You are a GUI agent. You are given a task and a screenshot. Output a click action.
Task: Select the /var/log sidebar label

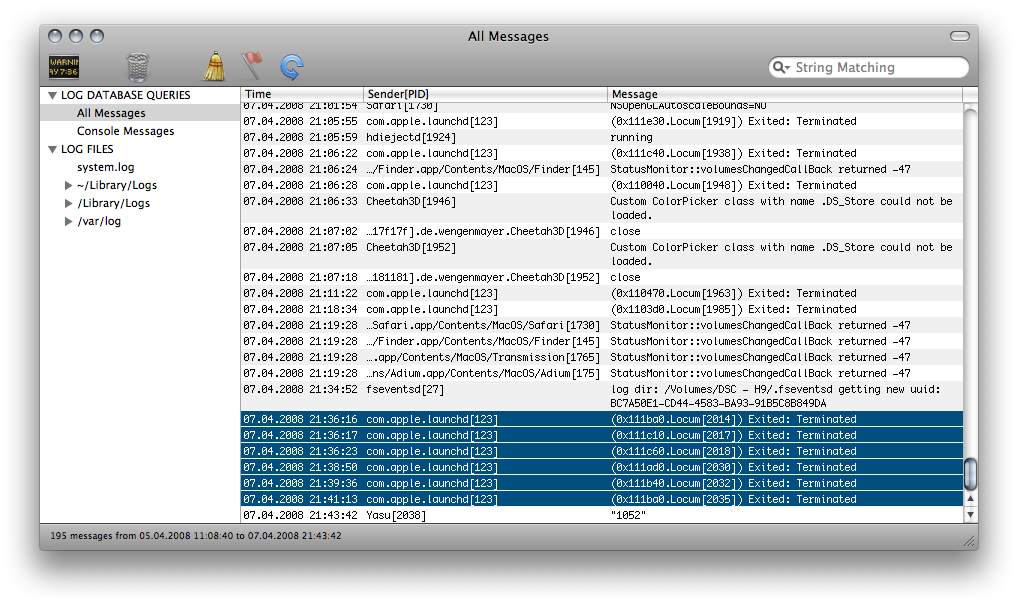tap(99, 221)
